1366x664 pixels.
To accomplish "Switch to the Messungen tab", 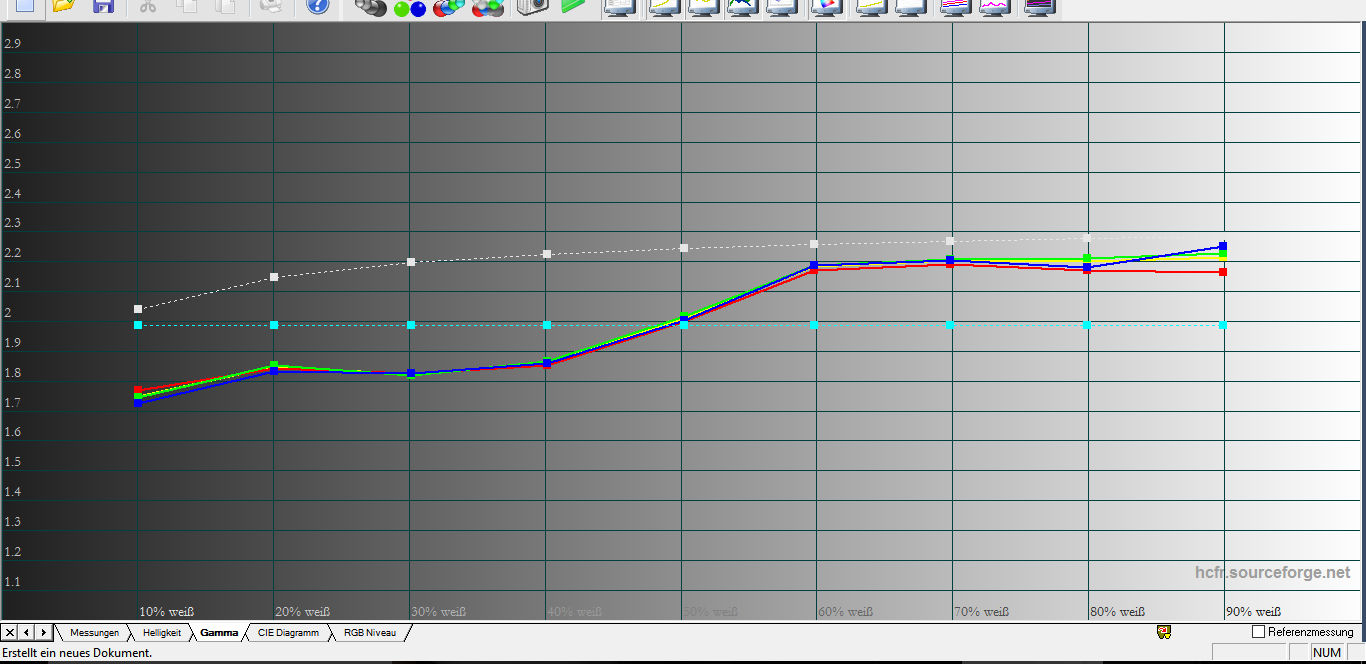I will pyautogui.click(x=94, y=633).
